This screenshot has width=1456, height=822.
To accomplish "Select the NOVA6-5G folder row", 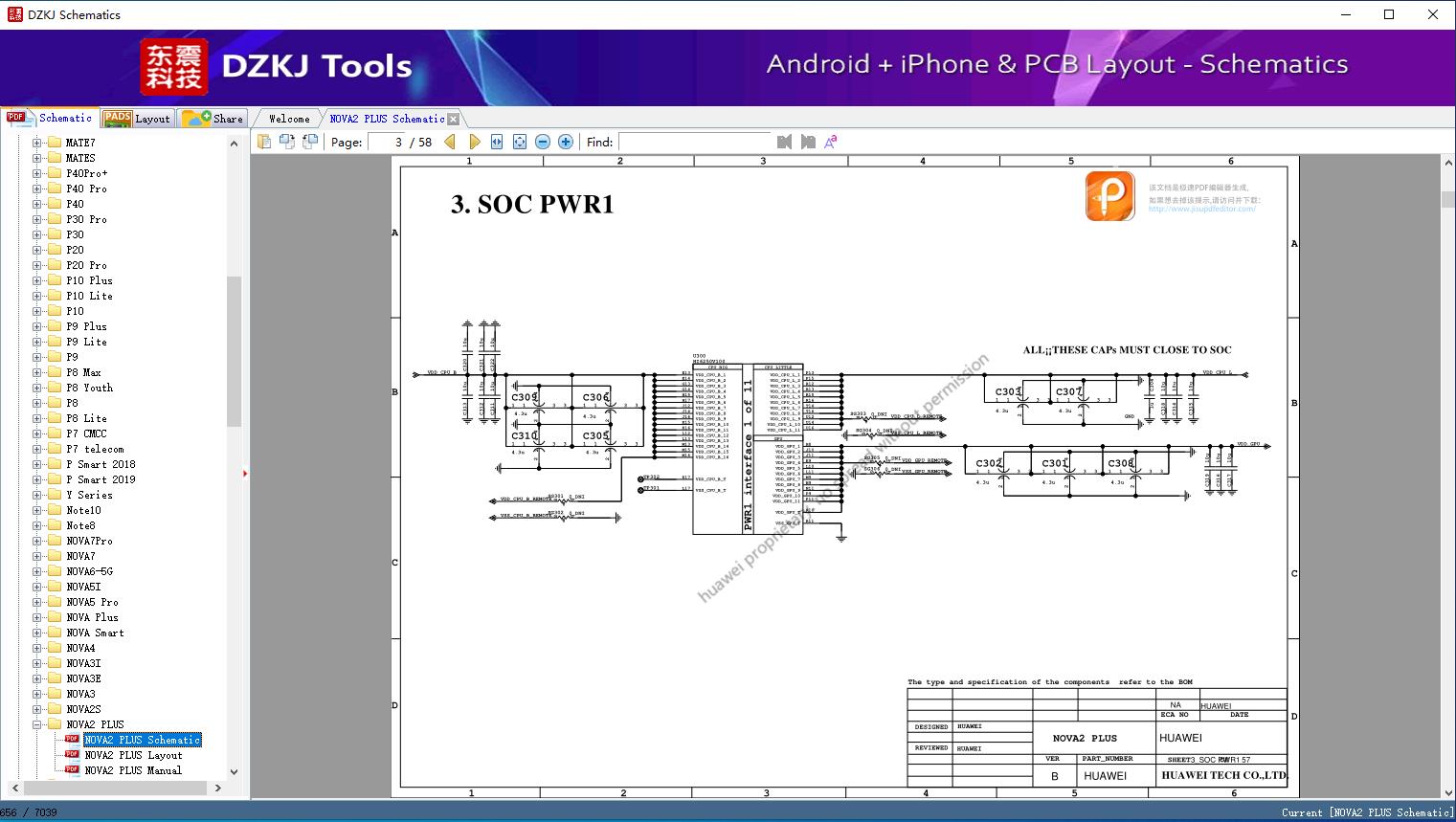I will (89, 571).
